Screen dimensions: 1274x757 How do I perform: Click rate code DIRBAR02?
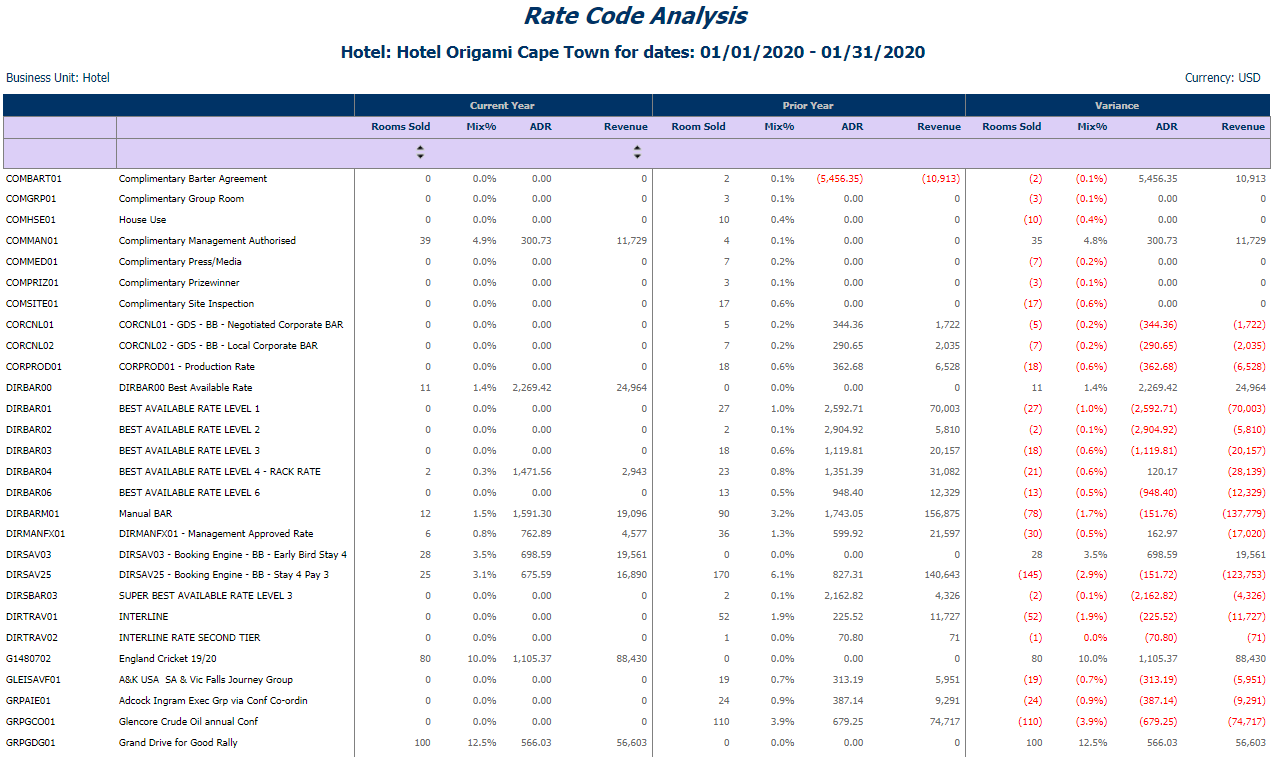pos(29,430)
